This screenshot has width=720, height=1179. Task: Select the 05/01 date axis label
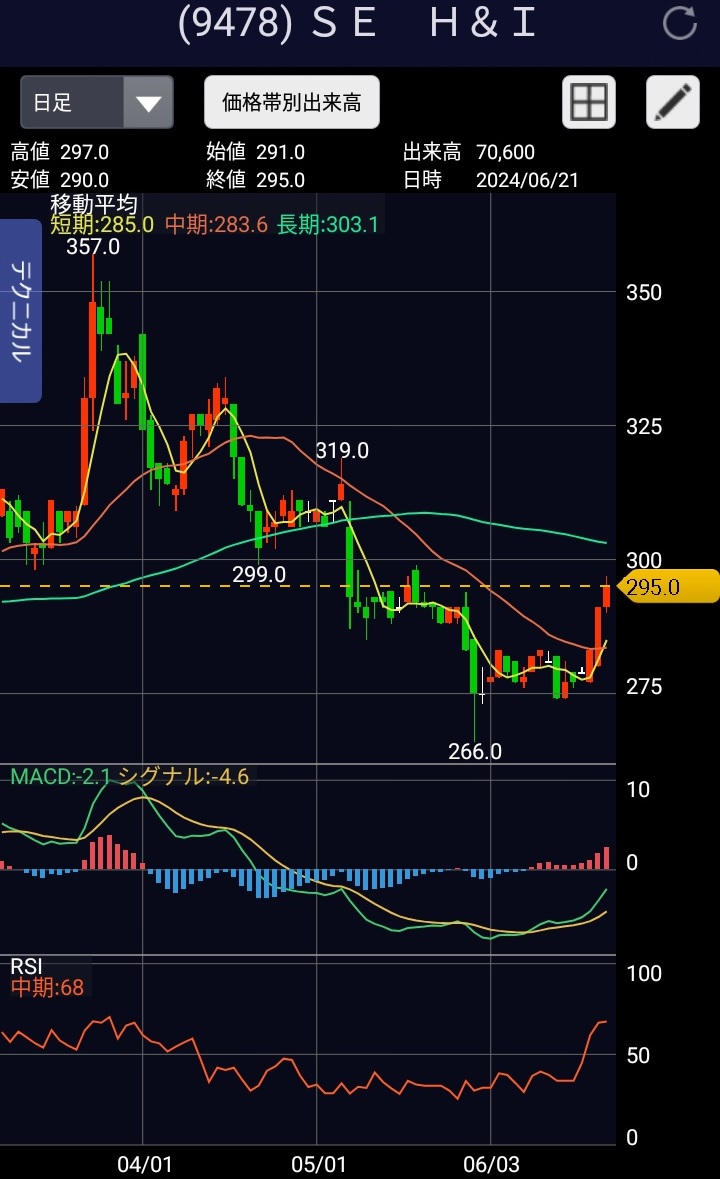click(318, 1164)
